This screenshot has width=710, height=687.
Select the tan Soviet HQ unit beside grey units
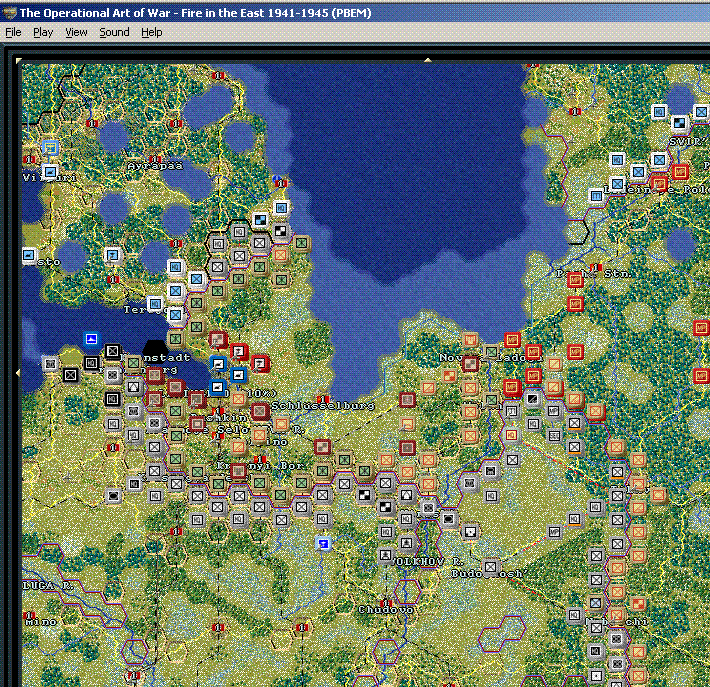click(511, 435)
